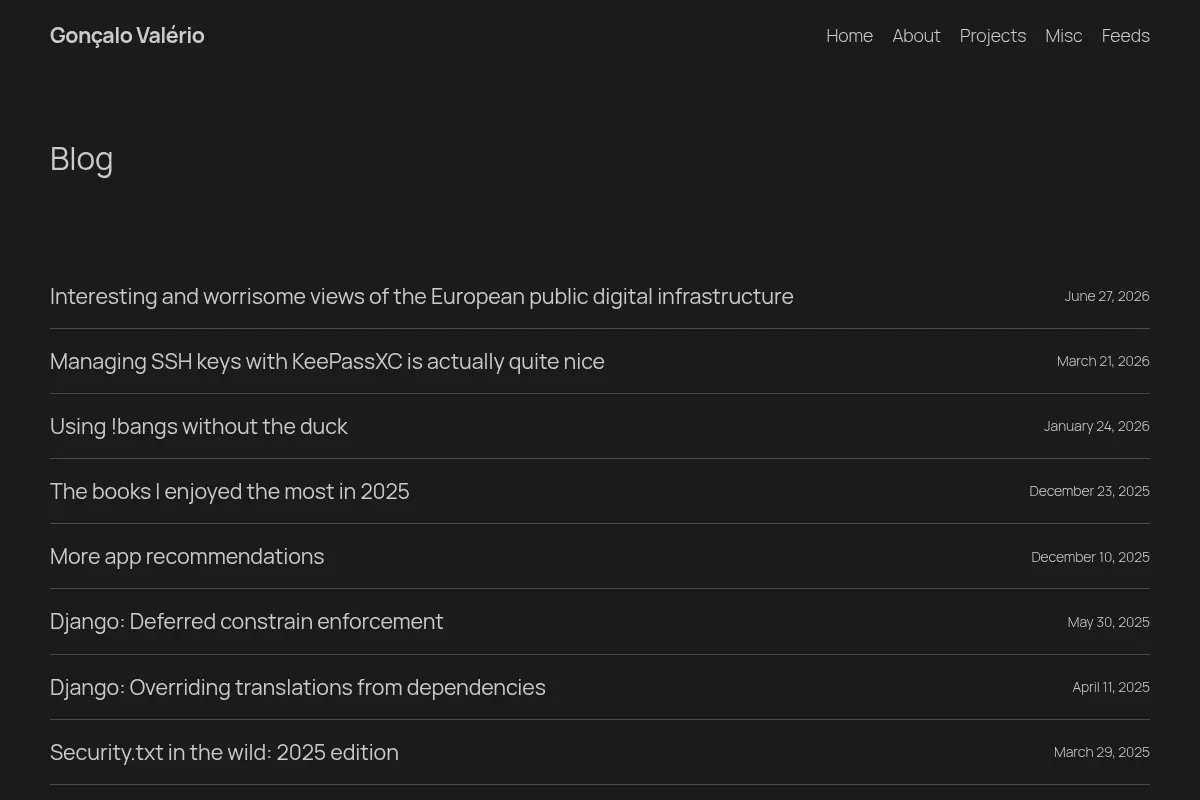Image resolution: width=1200 pixels, height=800 pixels.
Task: Click the December 10, 2025 date
Action: [1090, 557]
